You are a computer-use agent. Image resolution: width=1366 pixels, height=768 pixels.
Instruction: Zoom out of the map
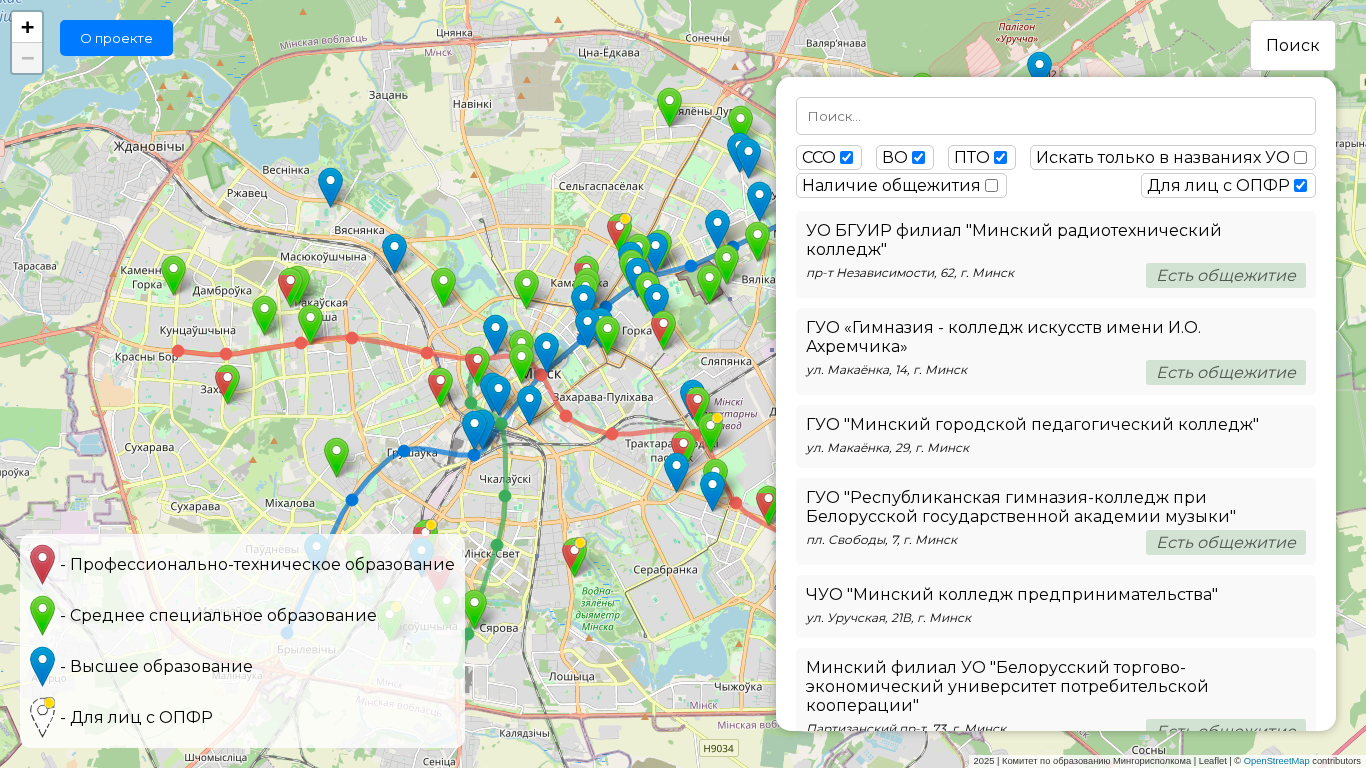point(27,58)
